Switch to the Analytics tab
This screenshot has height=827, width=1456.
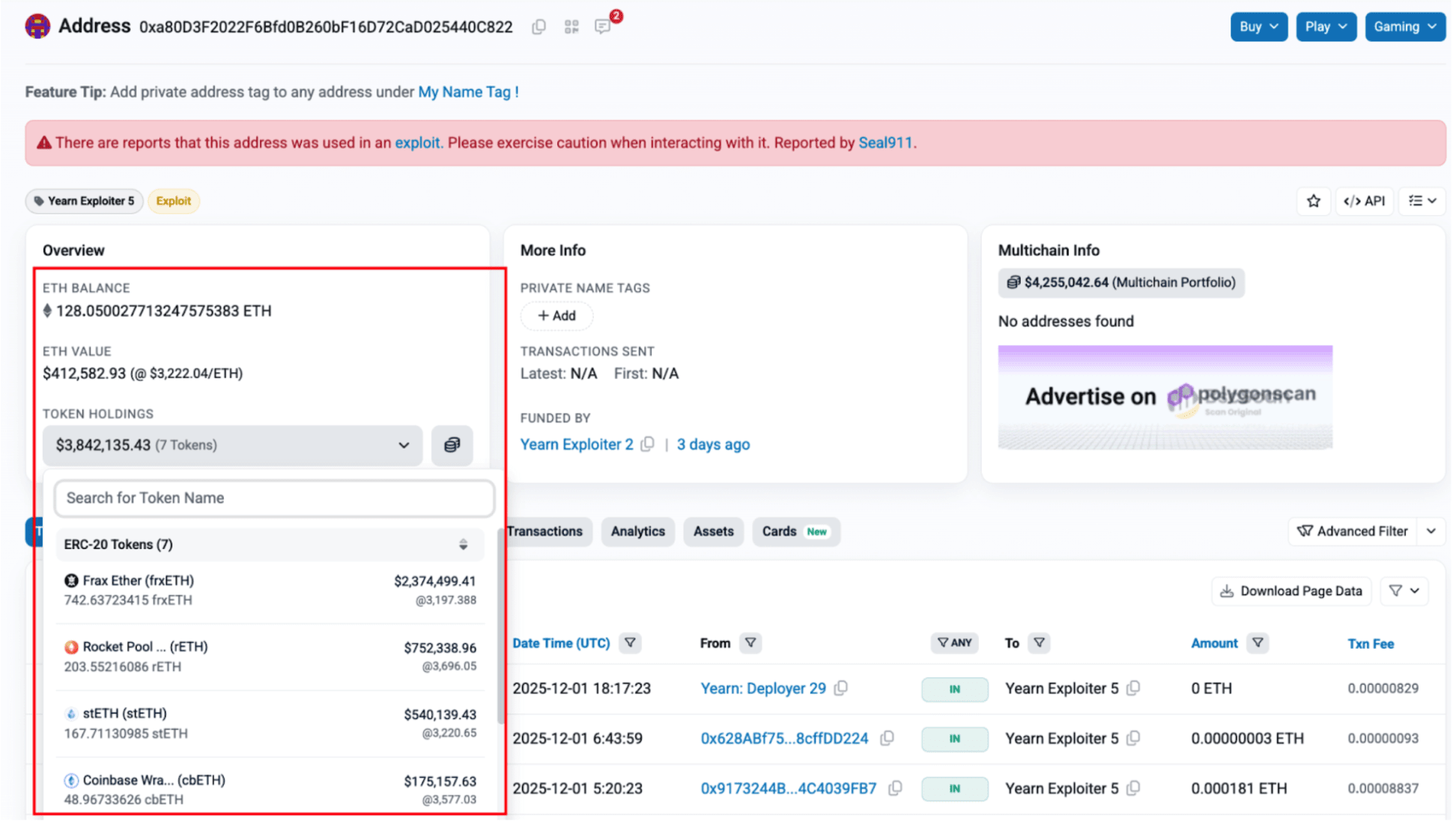[639, 533]
